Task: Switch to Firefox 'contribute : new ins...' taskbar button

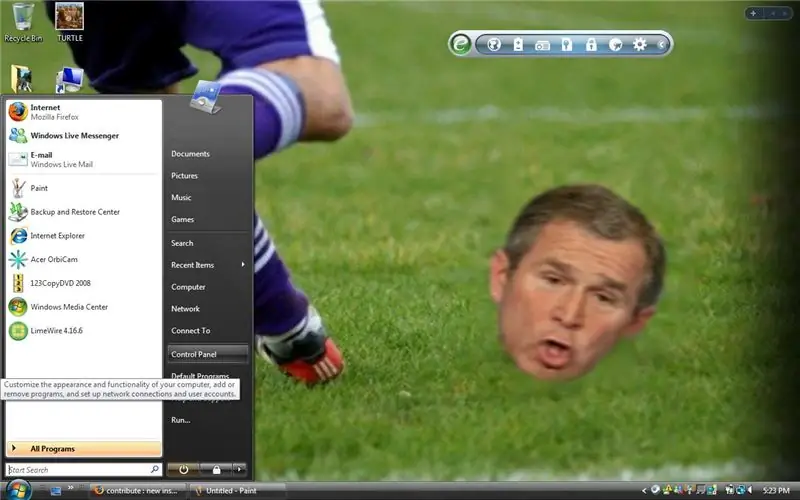Action: (137, 491)
